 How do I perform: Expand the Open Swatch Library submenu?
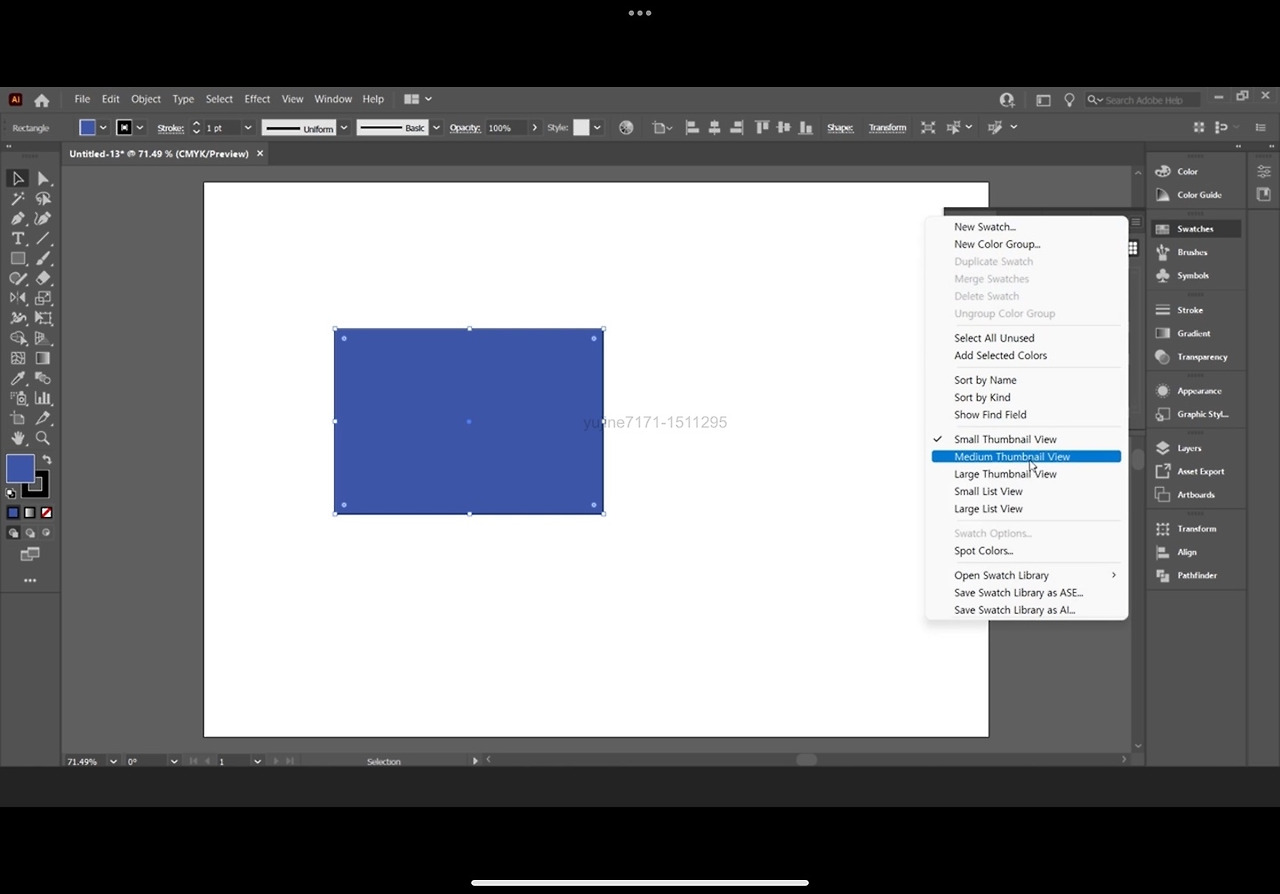pyautogui.click(x=1027, y=575)
